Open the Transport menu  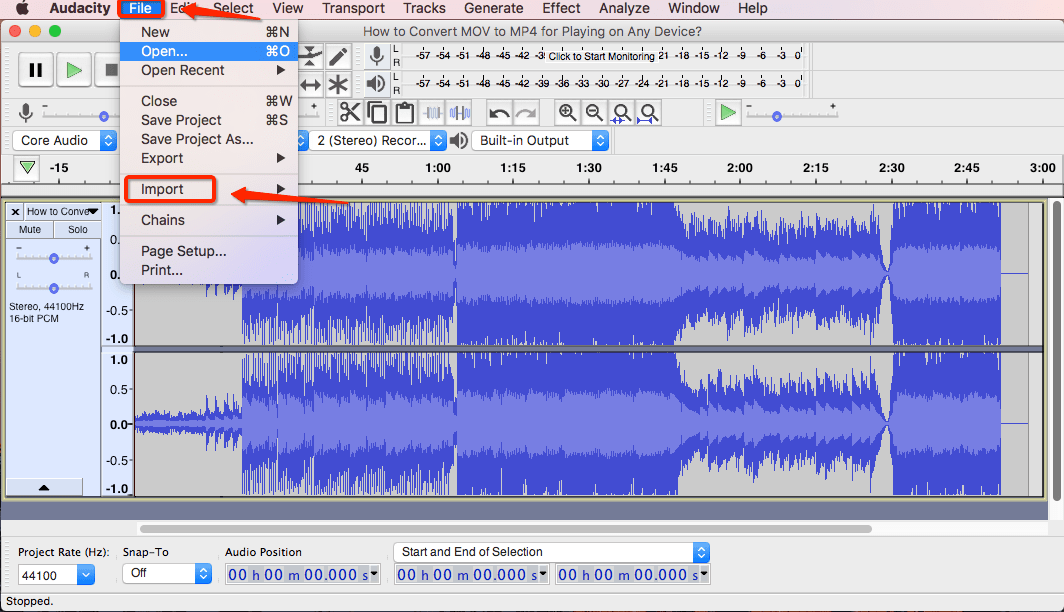(x=353, y=8)
